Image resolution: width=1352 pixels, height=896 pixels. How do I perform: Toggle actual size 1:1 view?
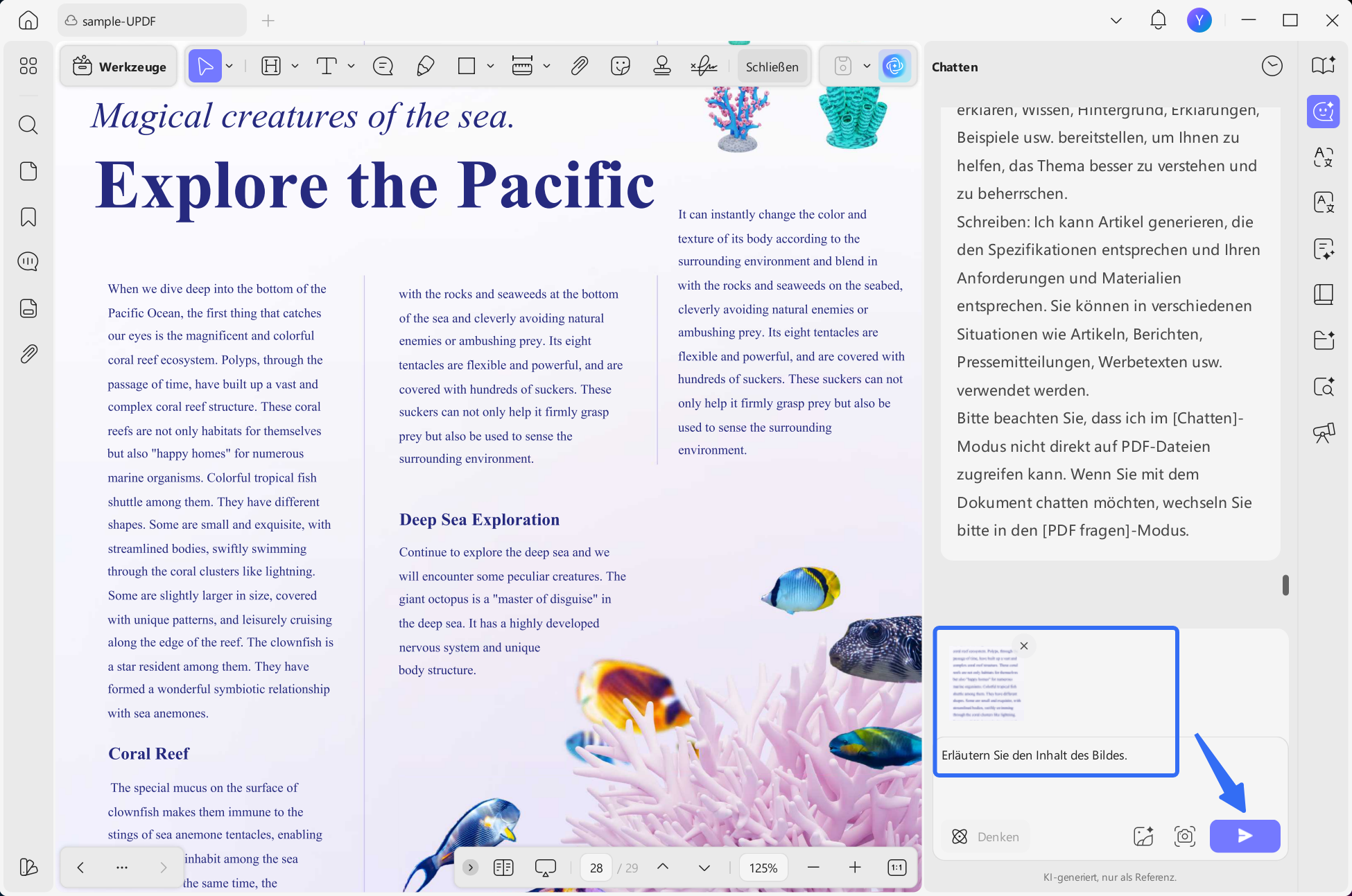click(x=897, y=868)
